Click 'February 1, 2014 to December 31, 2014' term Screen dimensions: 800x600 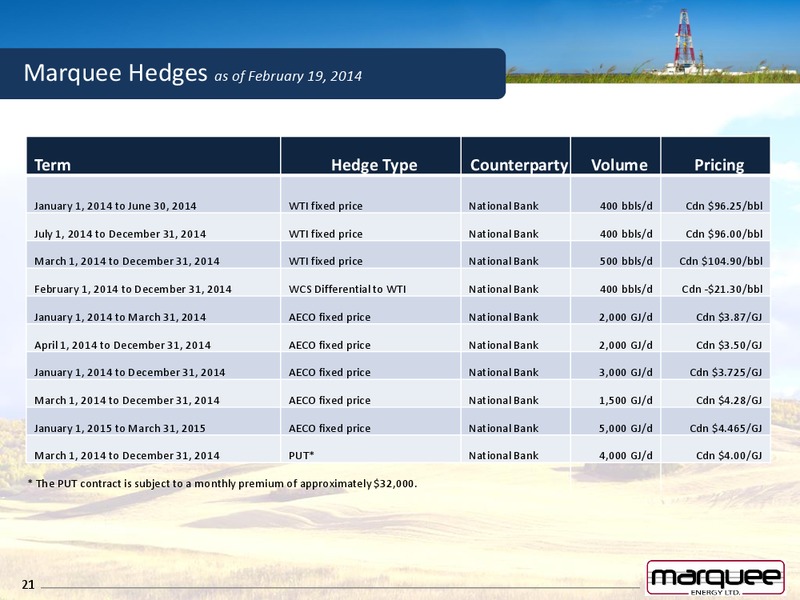pos(133,289)
